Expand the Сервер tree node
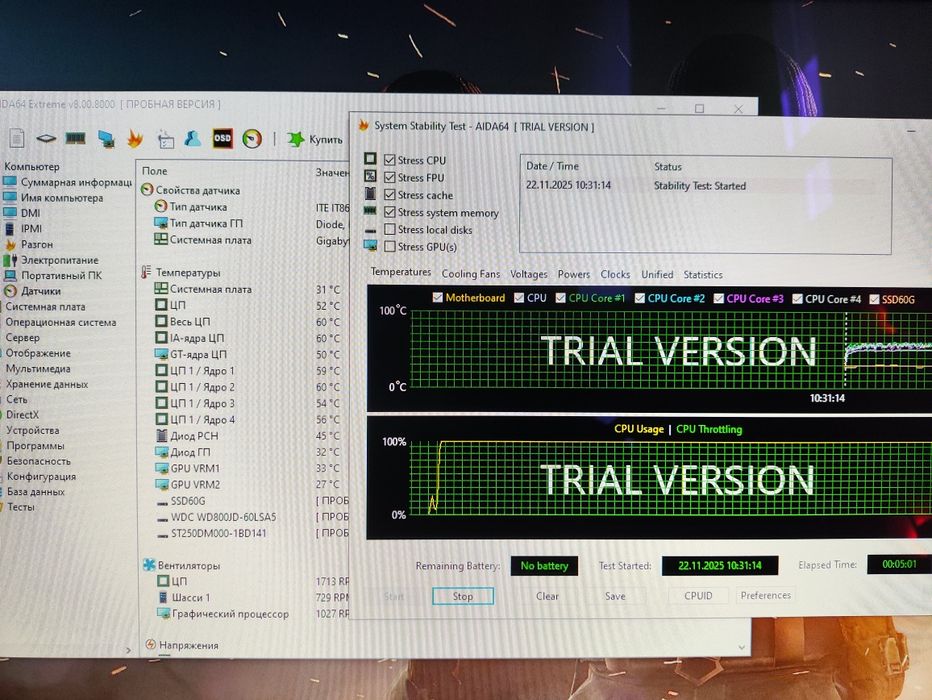 coord(23,338)
